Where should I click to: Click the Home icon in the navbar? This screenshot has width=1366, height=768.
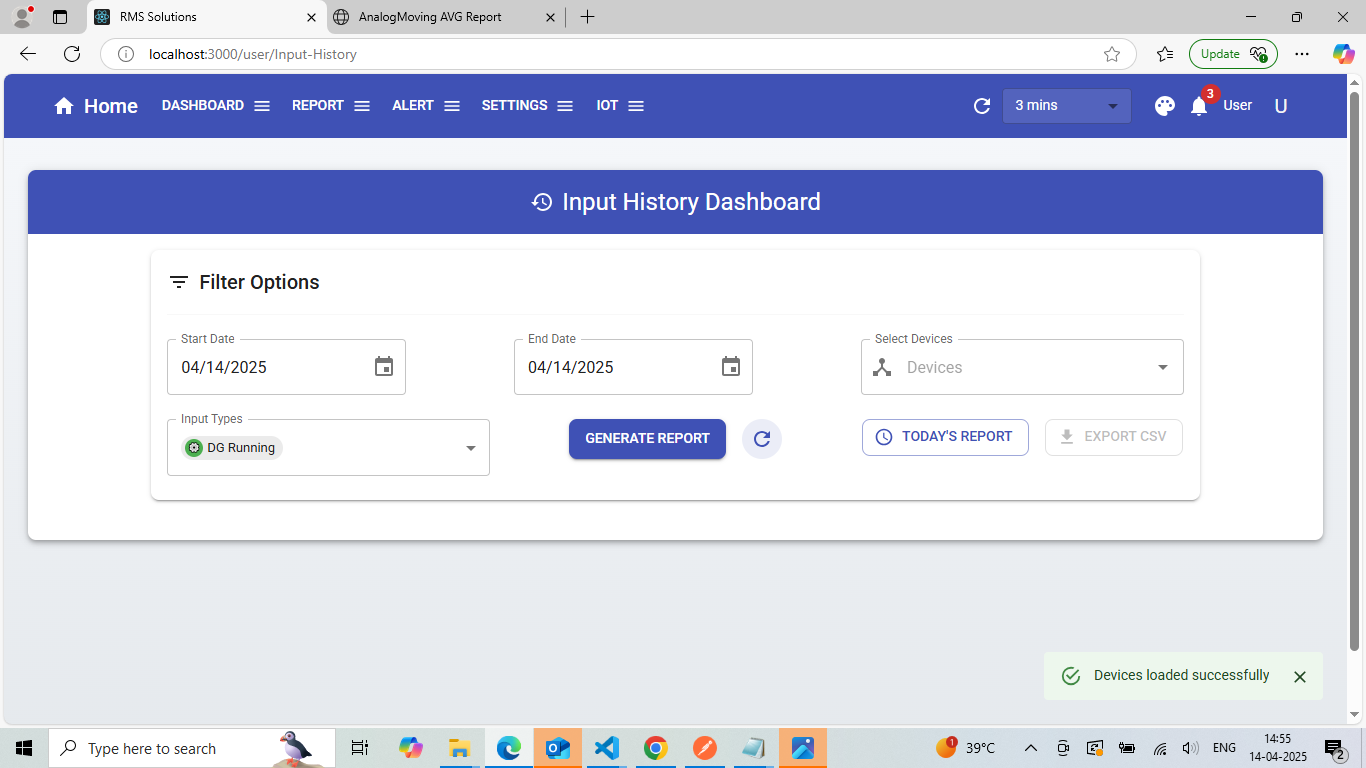(64, 106)
